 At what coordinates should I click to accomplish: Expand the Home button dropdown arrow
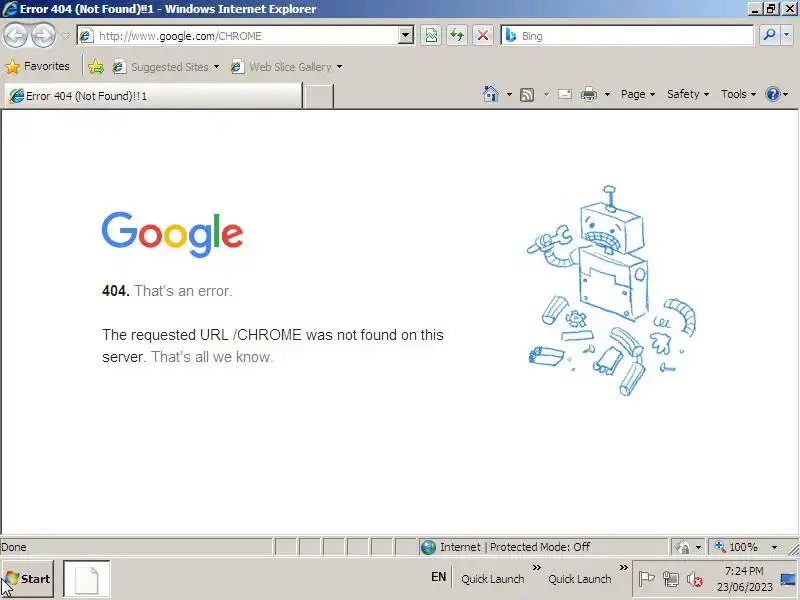pos(509,94)
